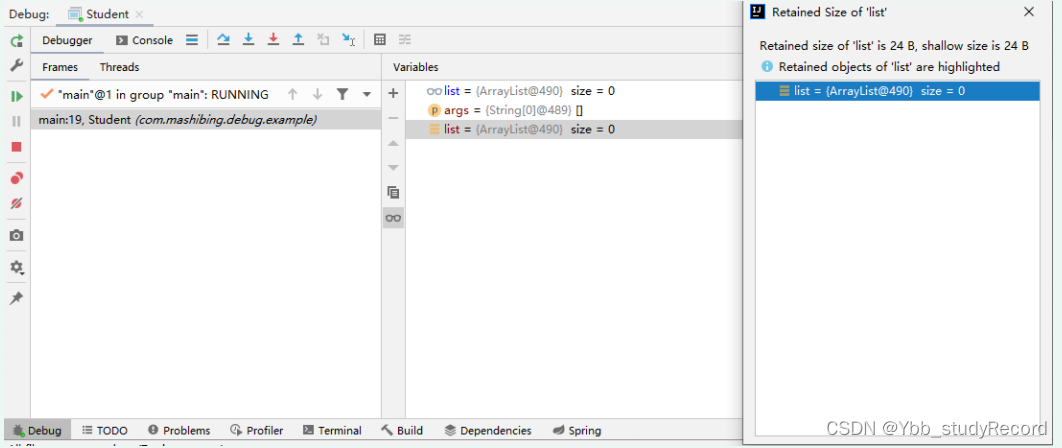Select list row in Retained Size dialog

(x=897, y=91)
